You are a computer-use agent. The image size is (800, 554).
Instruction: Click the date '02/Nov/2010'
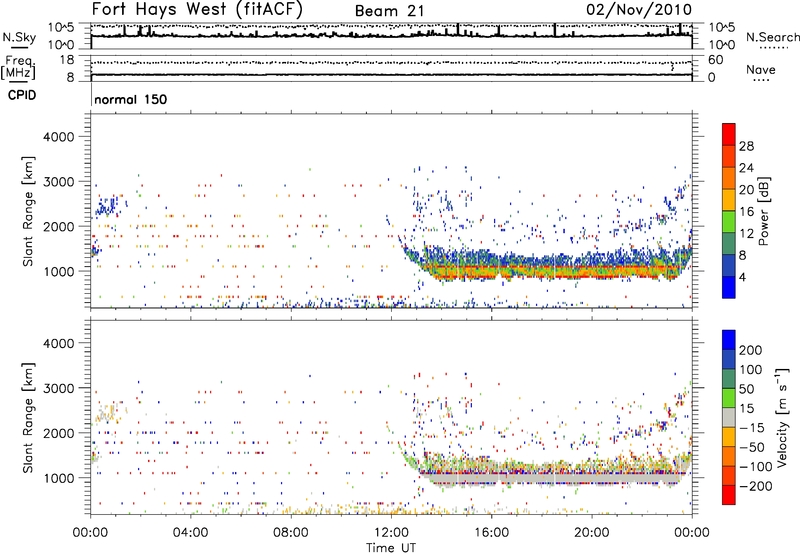pyautogui.click(x=639, y=9)
